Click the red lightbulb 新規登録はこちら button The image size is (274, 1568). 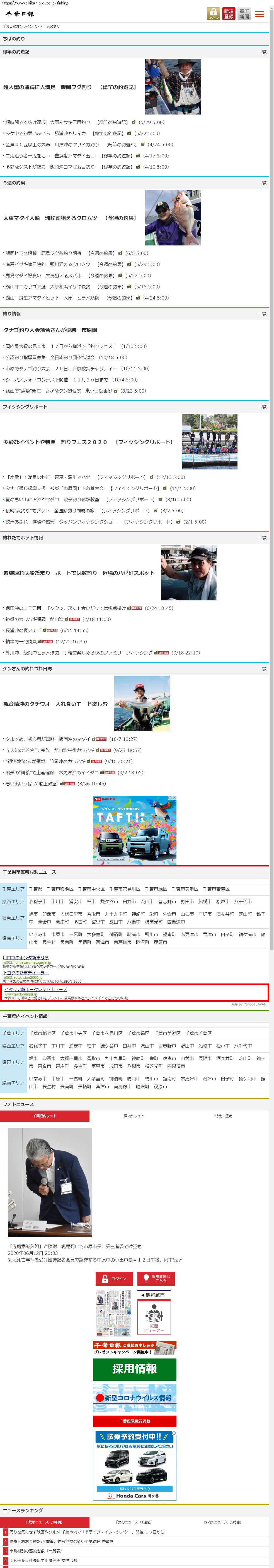click(x=156, y=1278)
